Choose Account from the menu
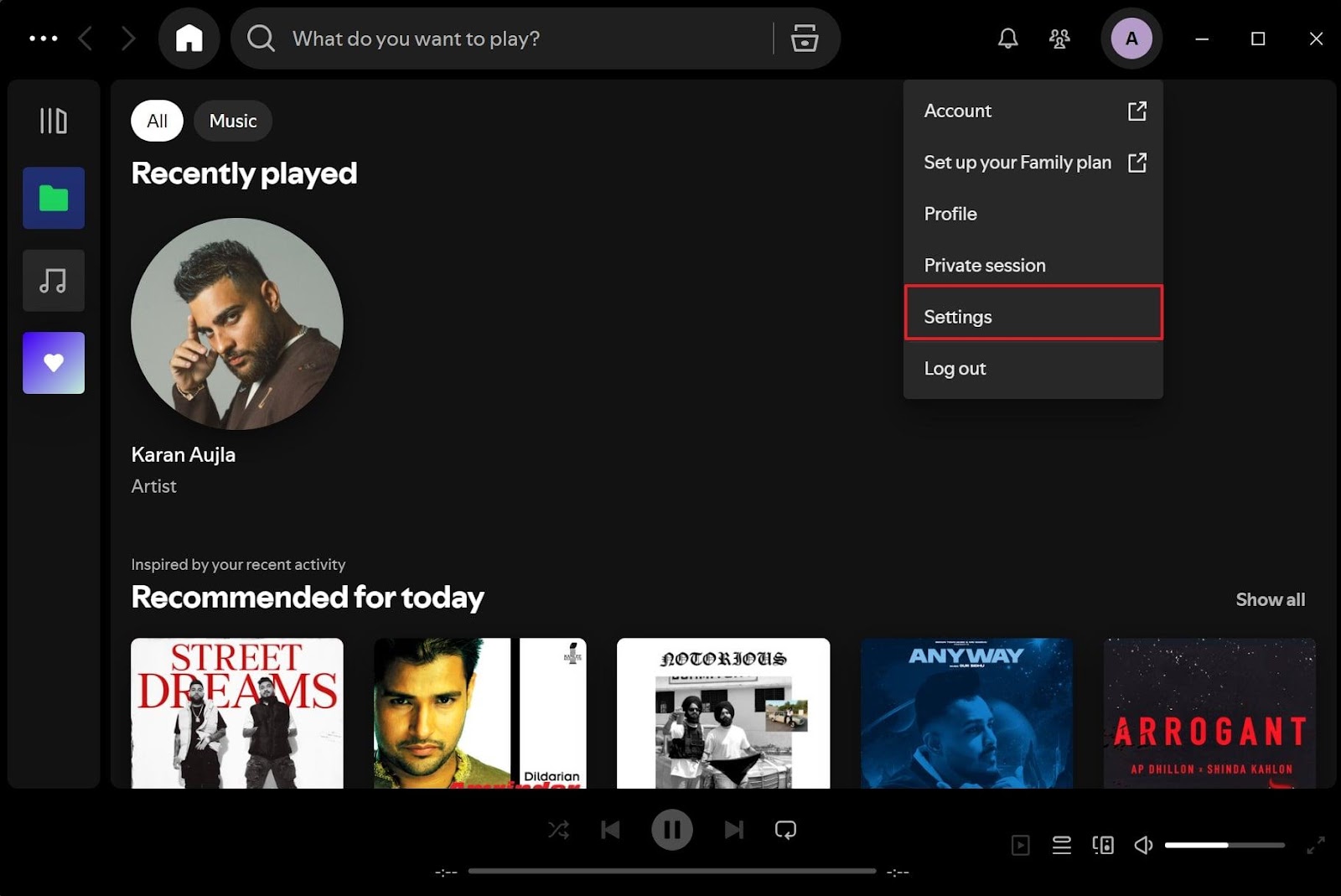 (1033, 111)
